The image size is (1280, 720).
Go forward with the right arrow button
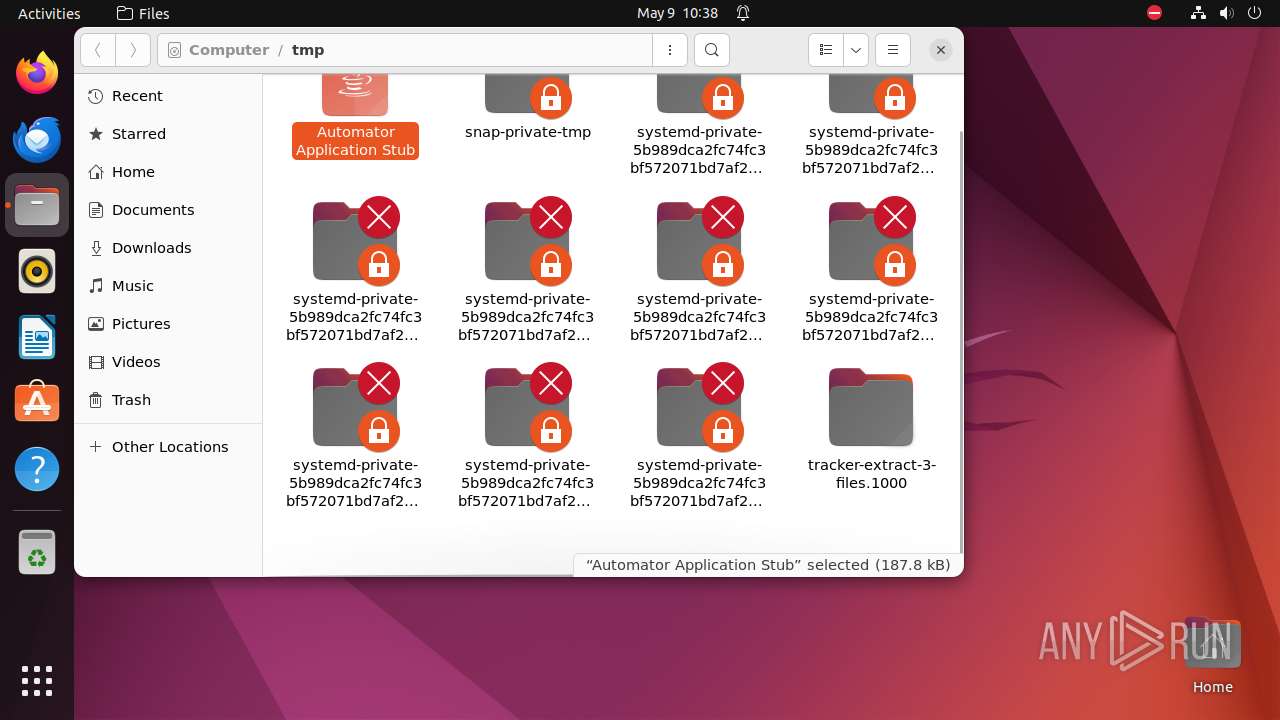pos(133,50)
